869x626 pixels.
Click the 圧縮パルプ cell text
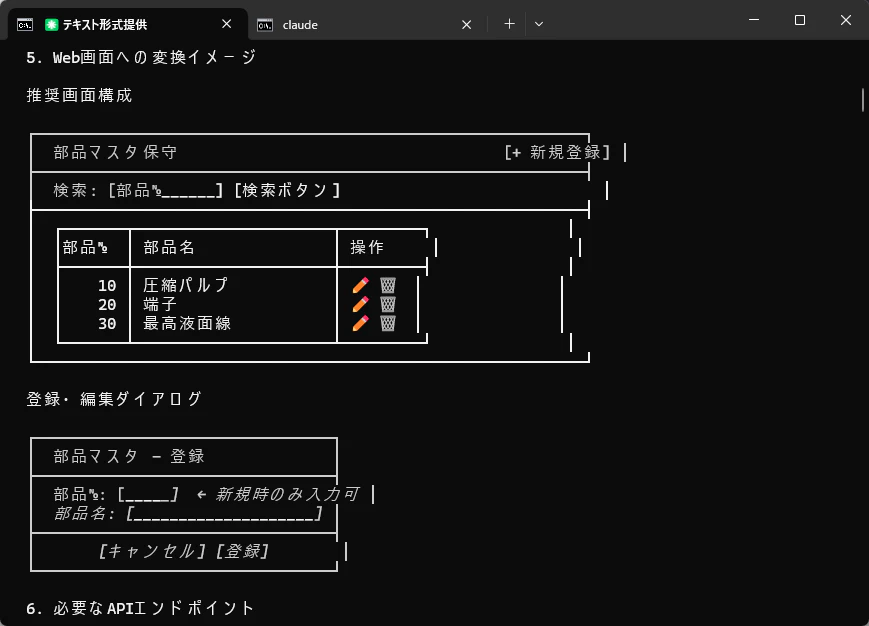coord(186,285)
